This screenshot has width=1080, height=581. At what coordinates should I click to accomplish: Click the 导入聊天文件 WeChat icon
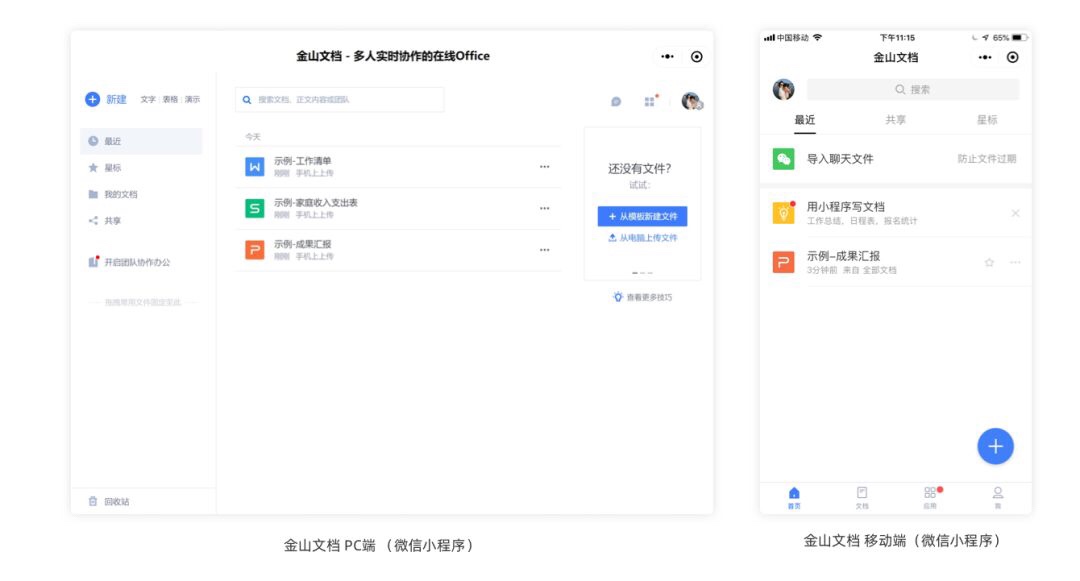coord(784,159)
